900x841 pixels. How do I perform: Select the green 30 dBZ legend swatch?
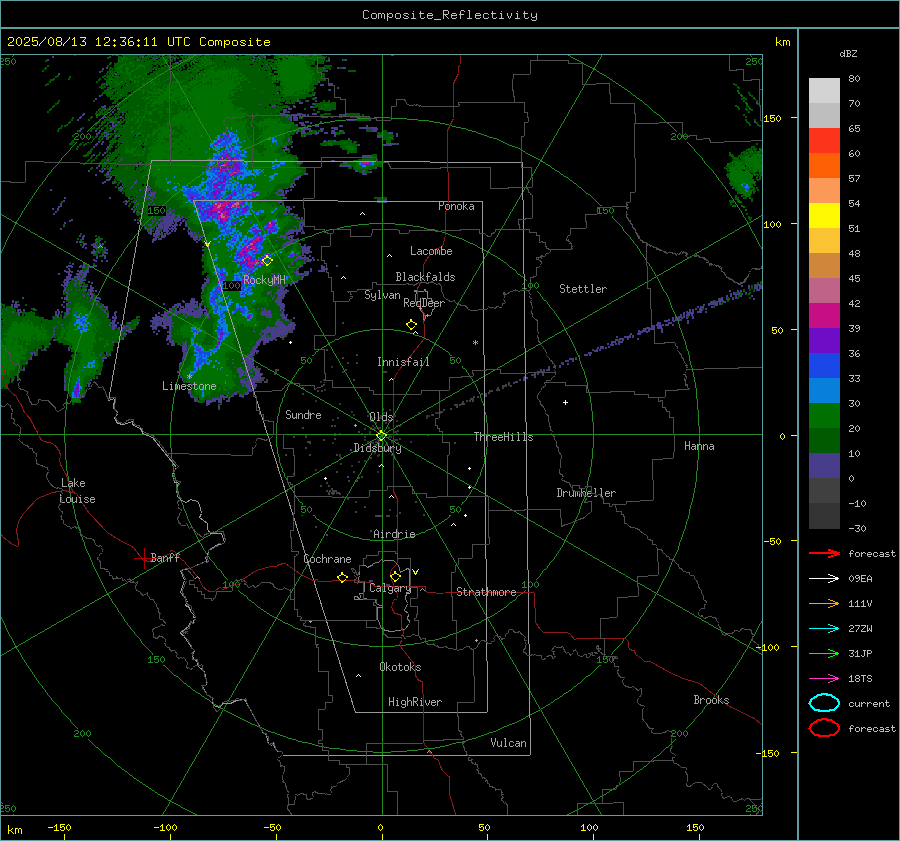[824, 415]
